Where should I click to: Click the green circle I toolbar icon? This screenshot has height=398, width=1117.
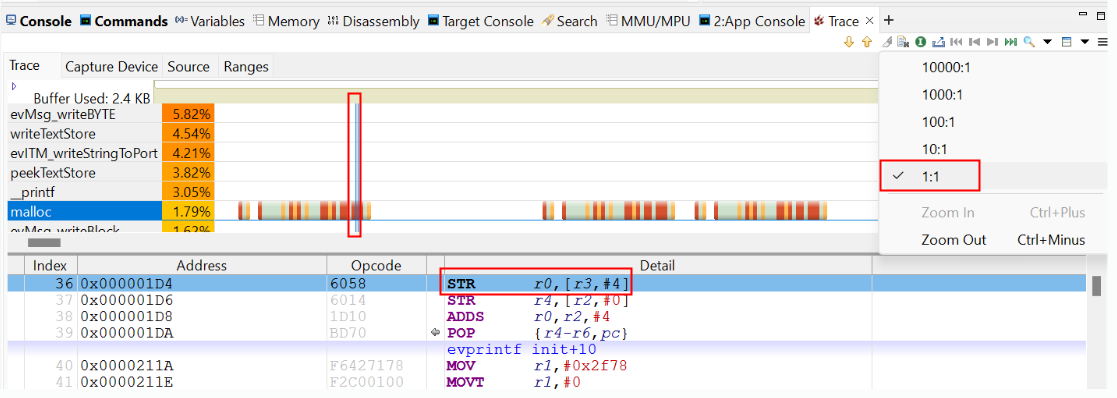[x=920, y=41]
